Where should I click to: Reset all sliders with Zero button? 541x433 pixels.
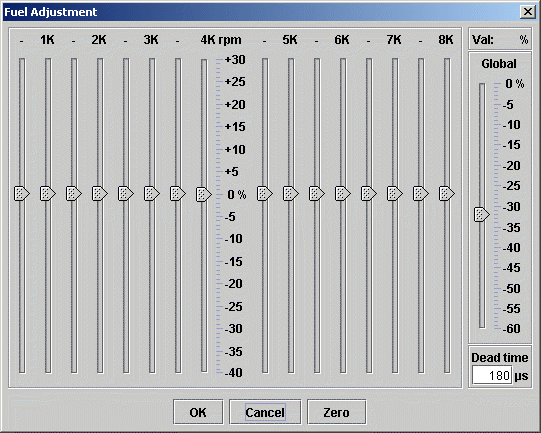pyautogui.click(x=336, y=412)
